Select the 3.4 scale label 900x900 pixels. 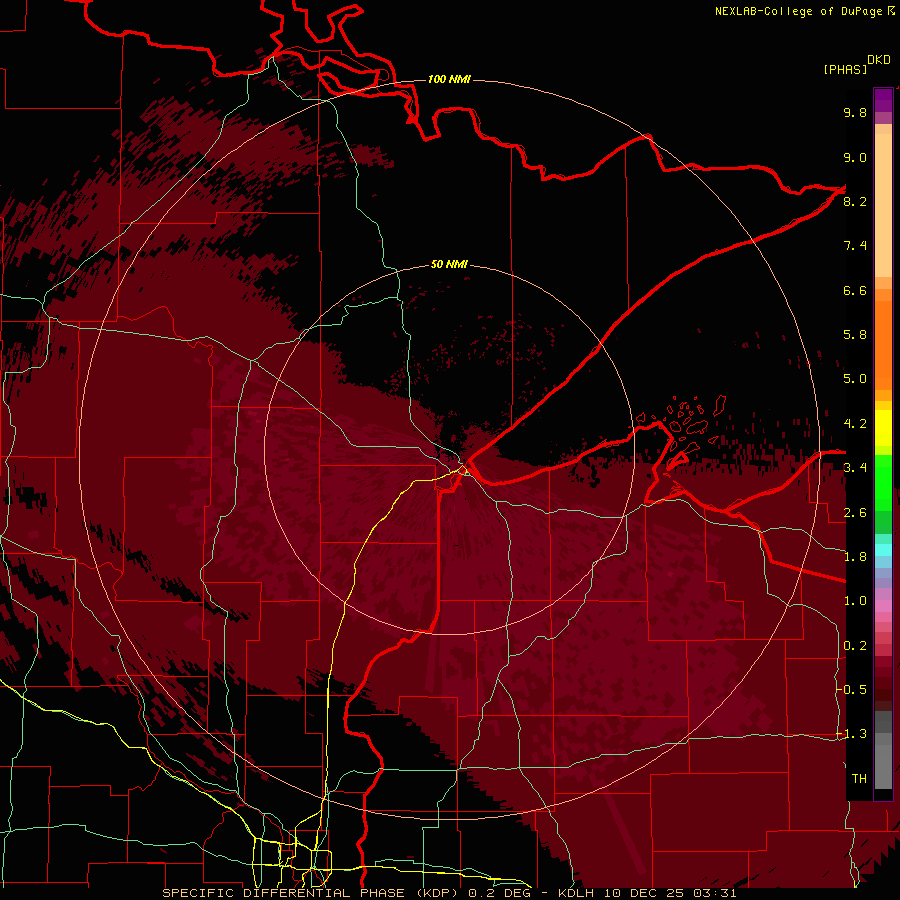pos(855,468)
